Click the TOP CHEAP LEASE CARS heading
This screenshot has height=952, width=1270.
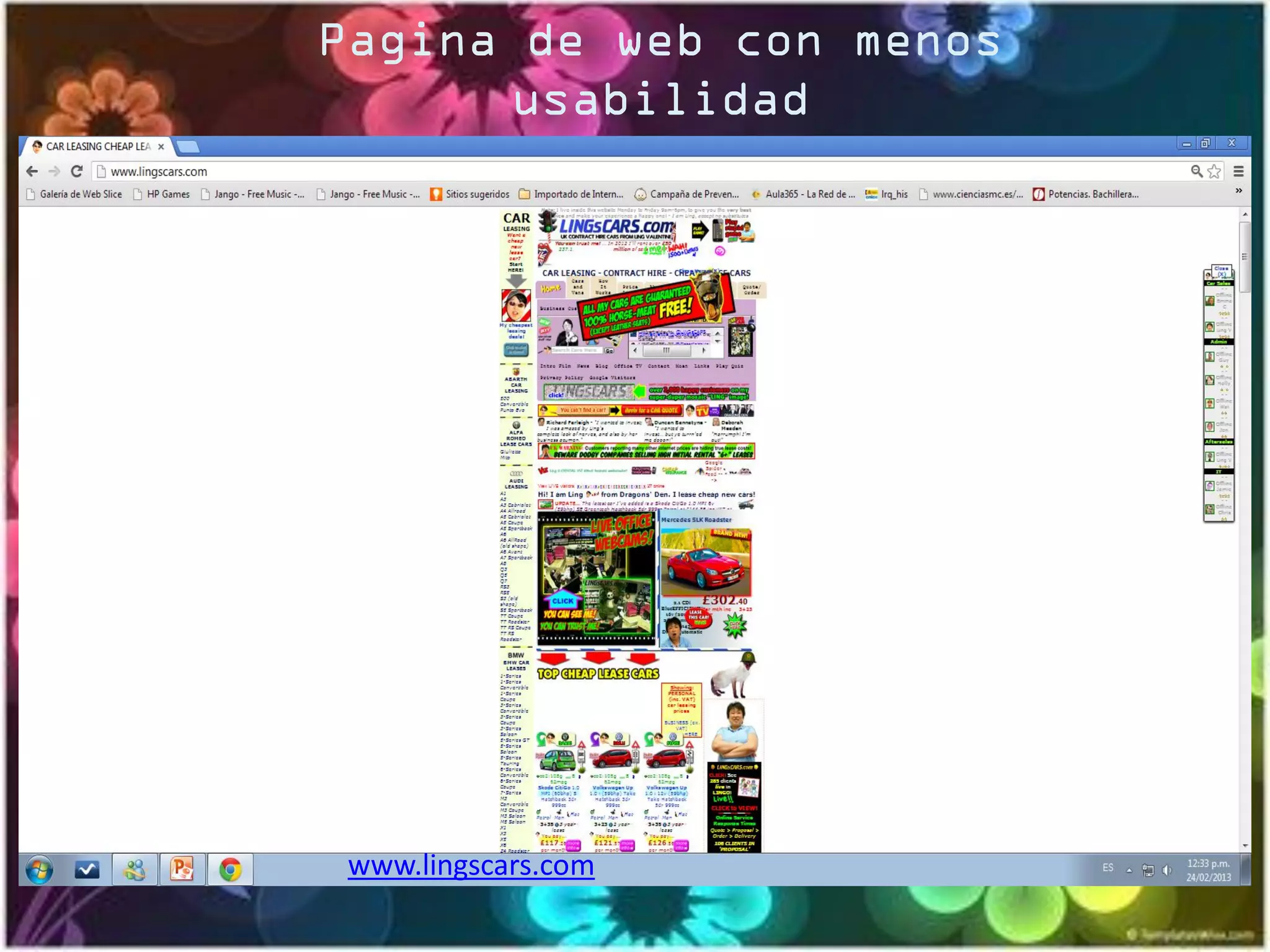click(x=598, y=674)
